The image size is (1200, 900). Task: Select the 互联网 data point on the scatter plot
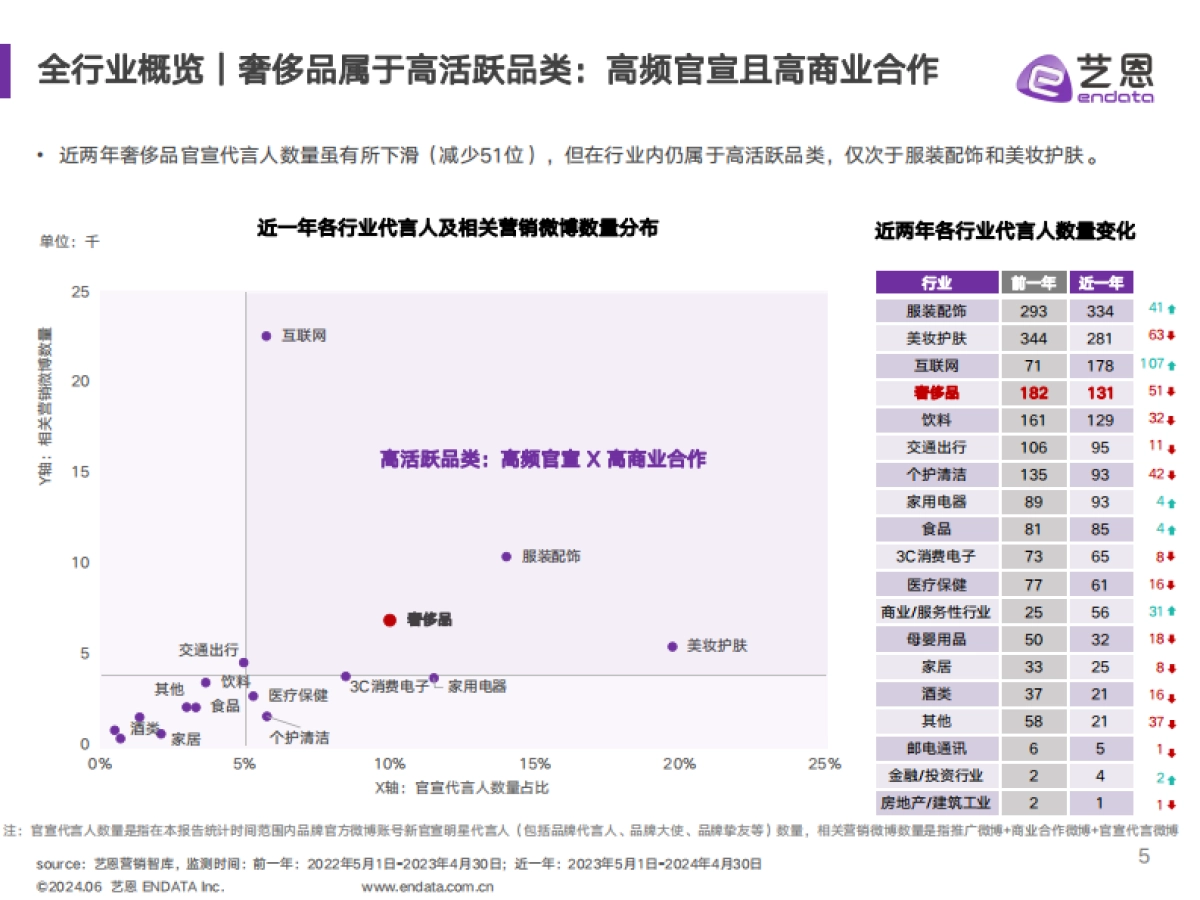pos(265,336)
